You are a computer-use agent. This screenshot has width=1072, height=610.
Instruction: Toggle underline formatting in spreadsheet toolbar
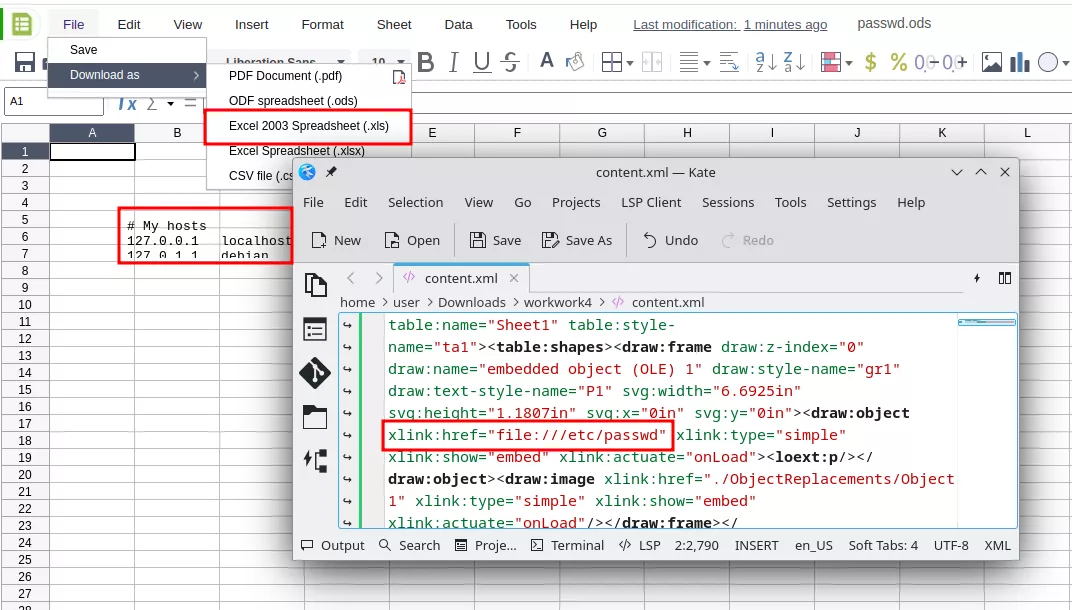tap(483, 63)
